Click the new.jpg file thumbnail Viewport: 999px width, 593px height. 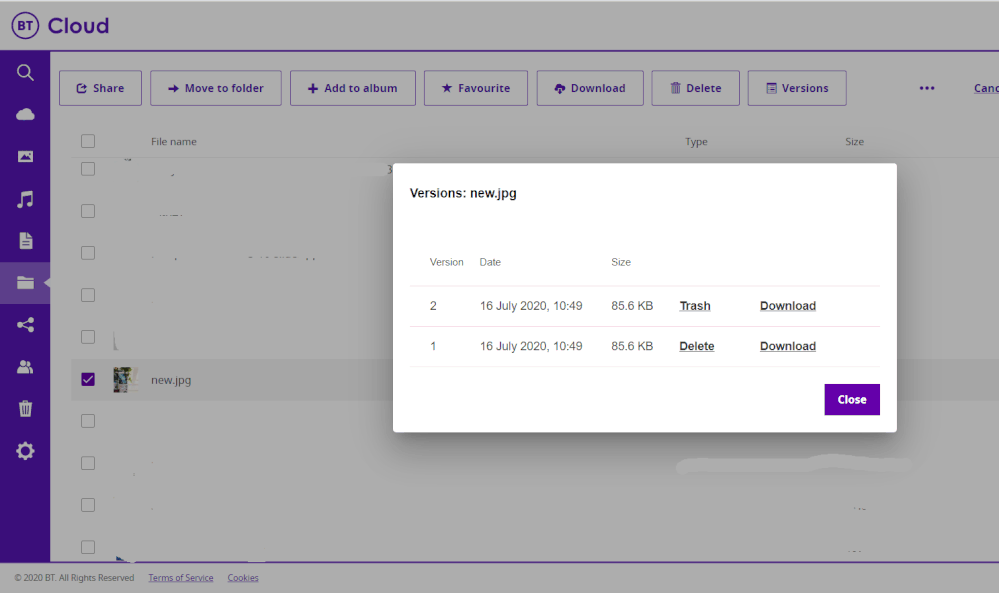(x=125, y=379)
